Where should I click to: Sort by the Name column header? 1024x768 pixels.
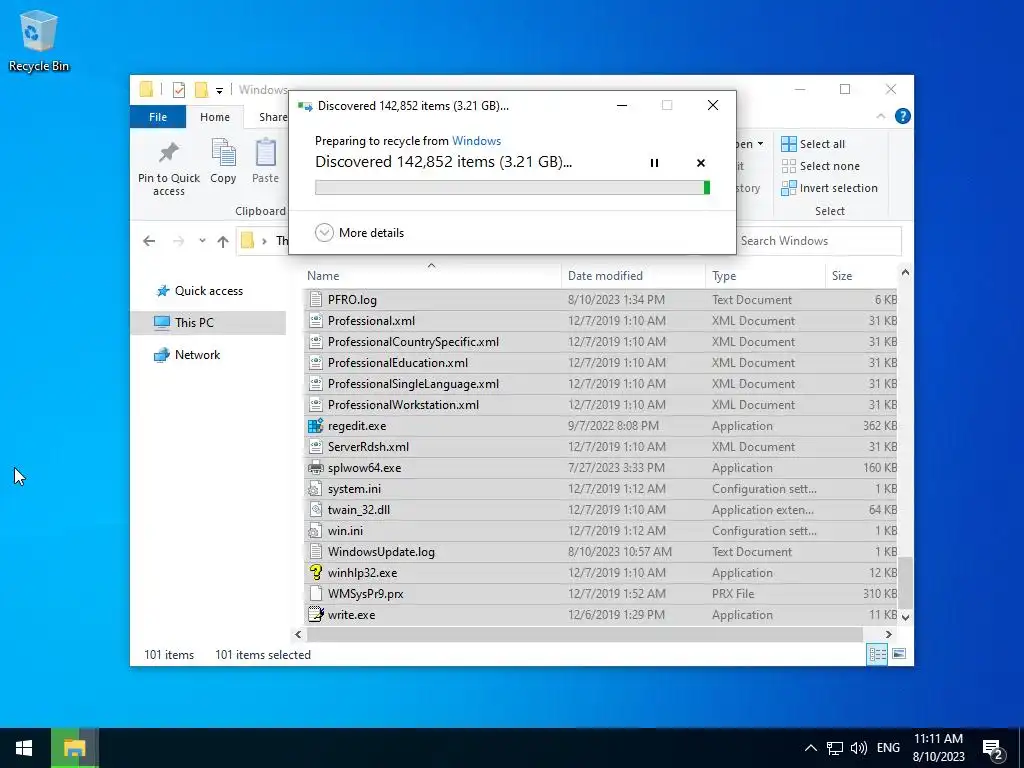click(x=431, y=276)
